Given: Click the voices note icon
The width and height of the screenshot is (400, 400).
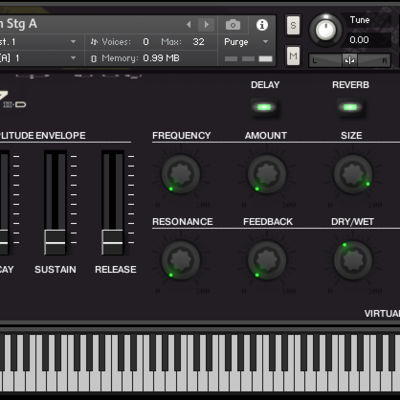Looking at the screenshot, I should coord(94,42).
